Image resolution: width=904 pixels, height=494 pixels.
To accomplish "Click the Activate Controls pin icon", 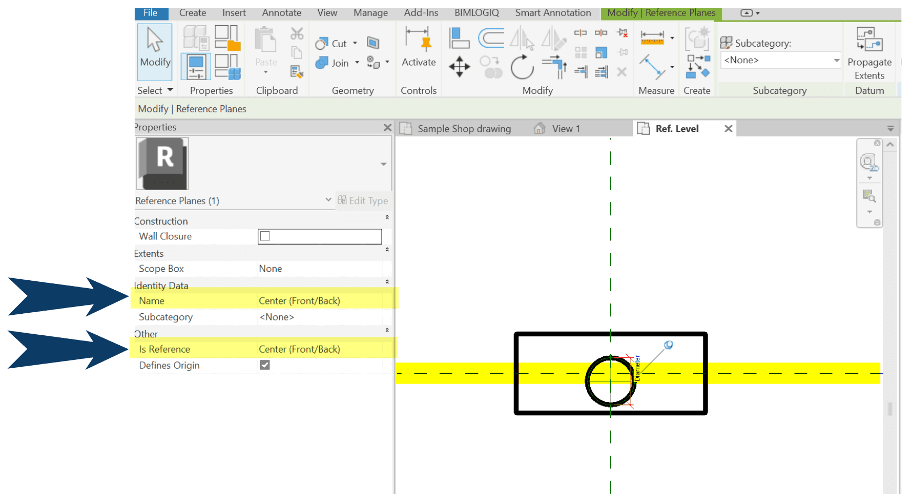I will click(x=419, y=48).
